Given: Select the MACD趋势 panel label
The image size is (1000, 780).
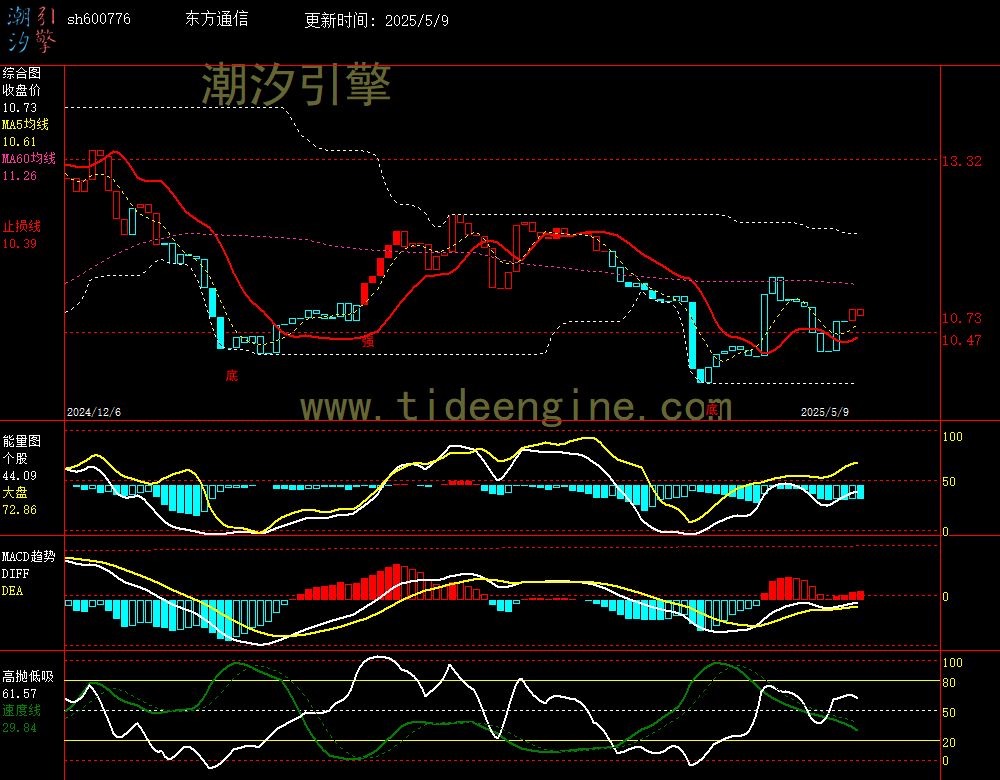Looking at the screenshot, I should click(x=29, y=556).
